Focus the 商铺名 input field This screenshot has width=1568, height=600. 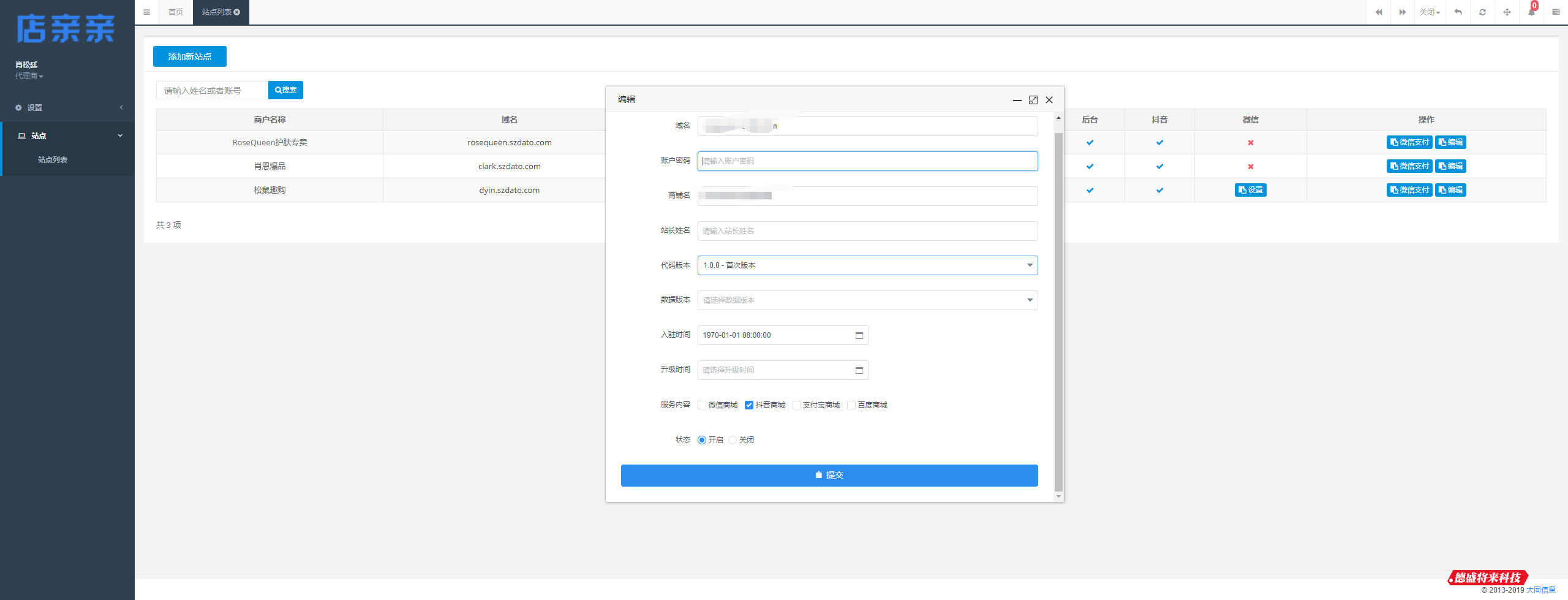[867, 196]
